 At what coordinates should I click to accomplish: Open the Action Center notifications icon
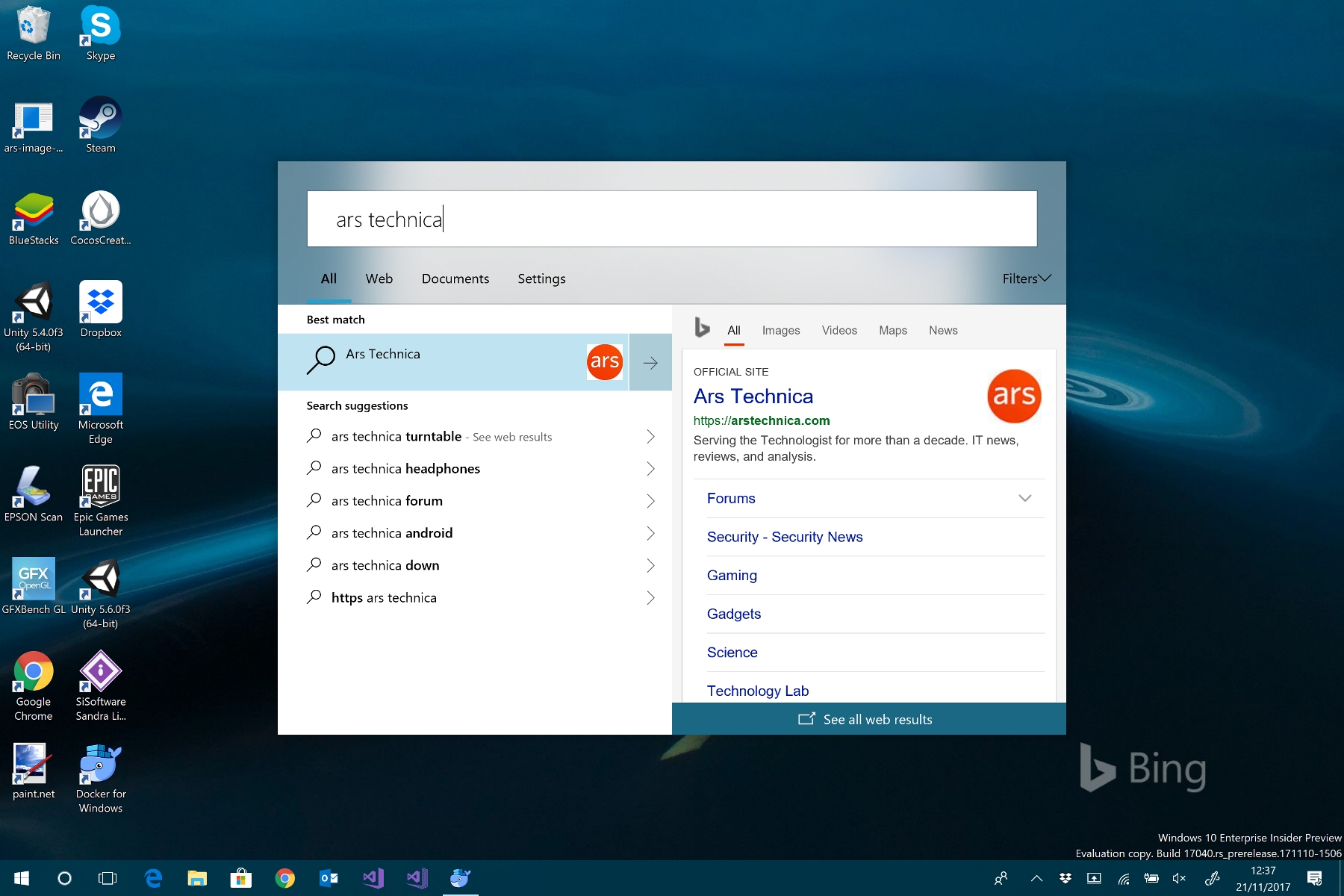click(1315, 878)
